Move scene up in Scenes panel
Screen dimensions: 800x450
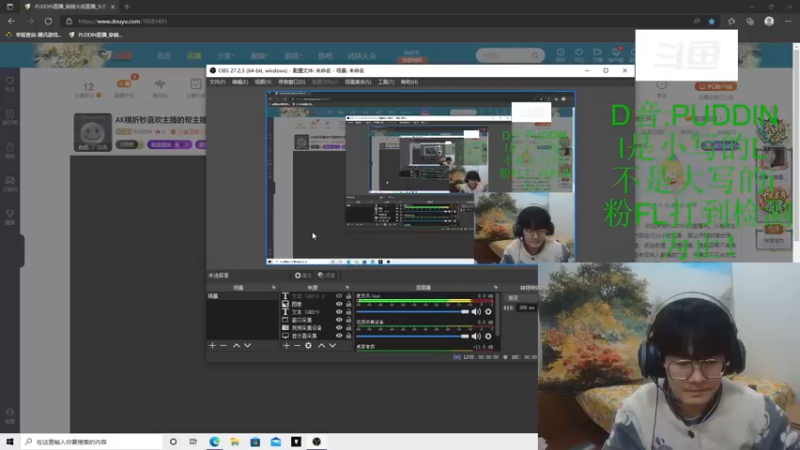coord(236,345)
